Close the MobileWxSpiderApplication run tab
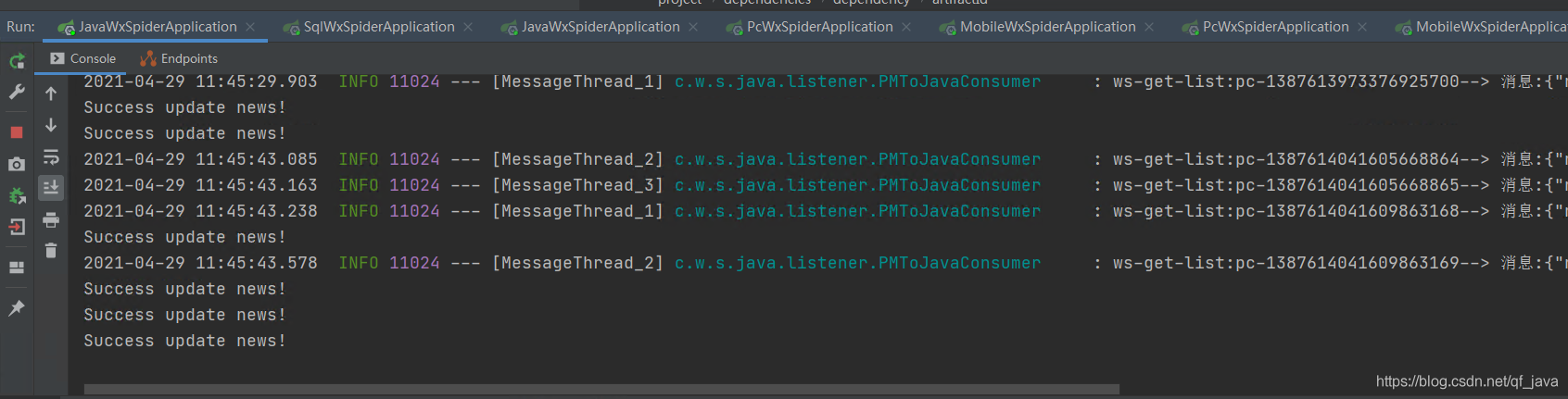Image resolution: width=1568 pixels, height=399 pixels. 1149,27
